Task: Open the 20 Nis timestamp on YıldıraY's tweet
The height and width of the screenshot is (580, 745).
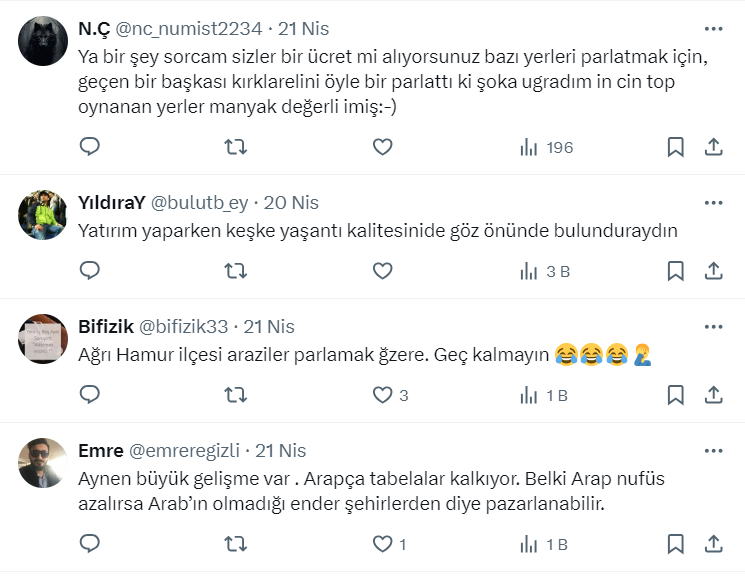Action: [291, 203]
